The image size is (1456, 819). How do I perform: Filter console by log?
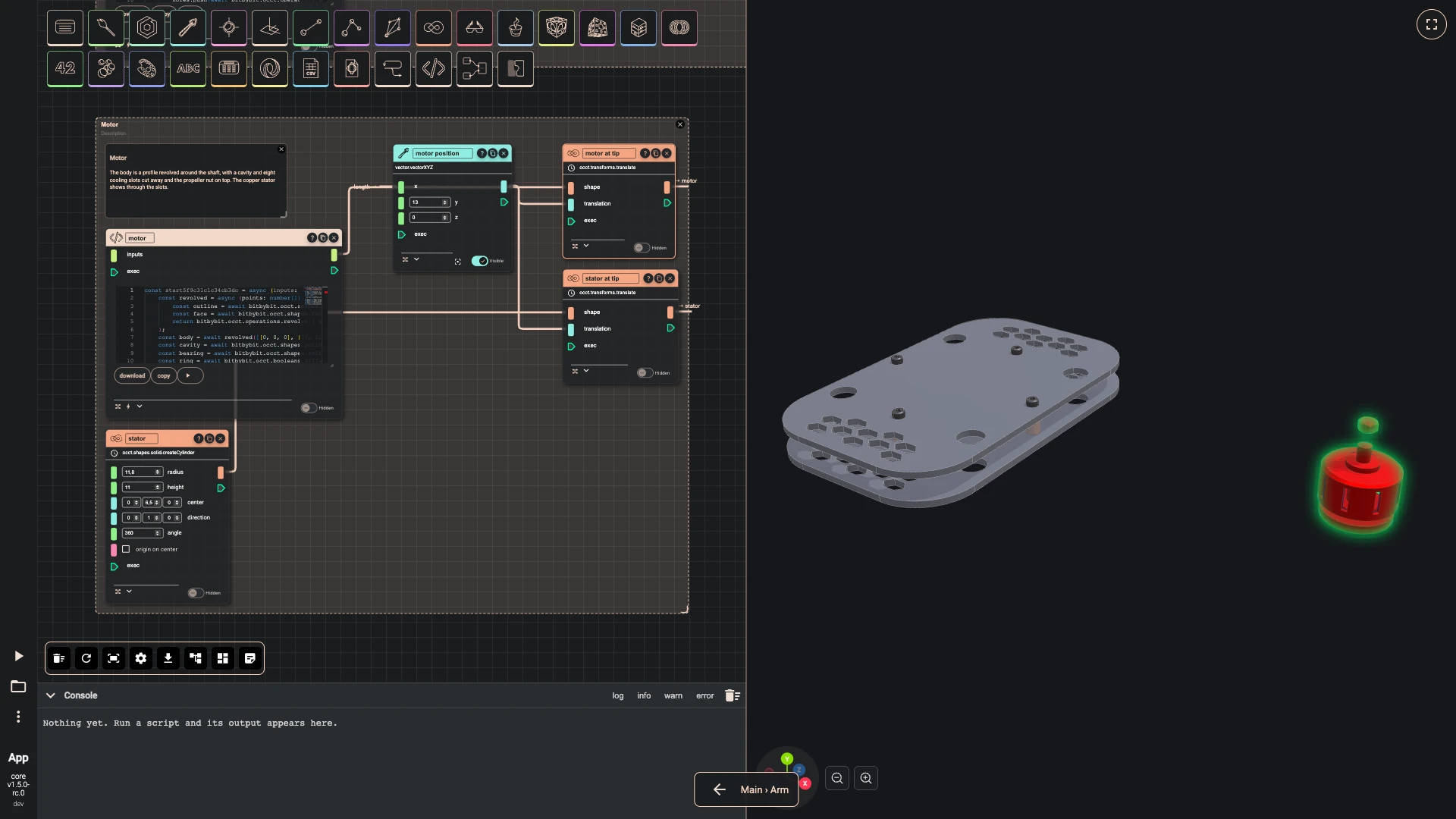[618, 695]
